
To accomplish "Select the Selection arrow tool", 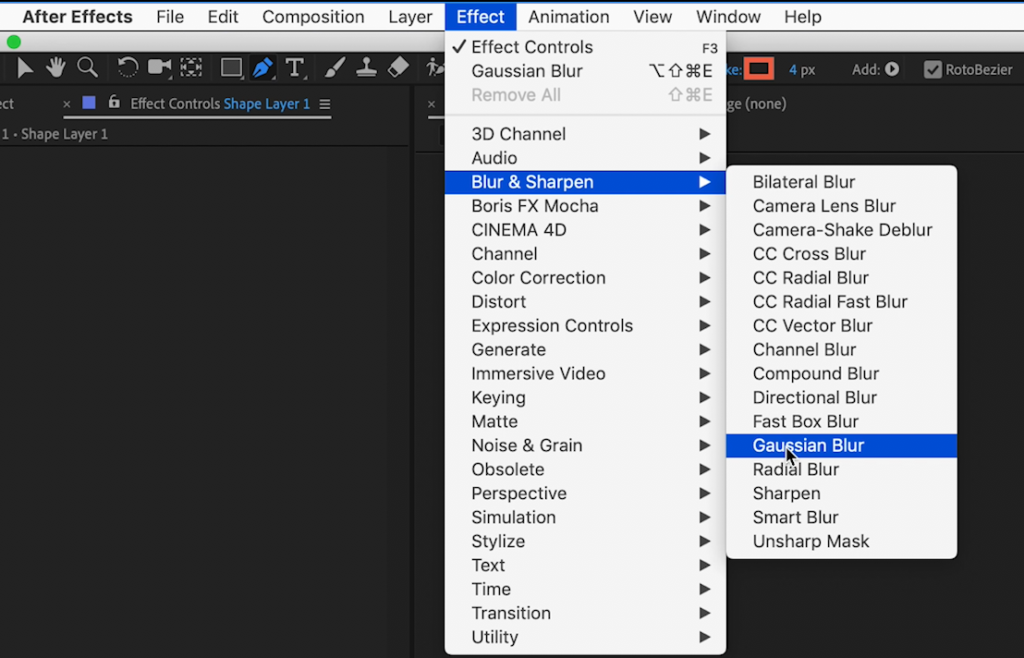I will [26, 68].
